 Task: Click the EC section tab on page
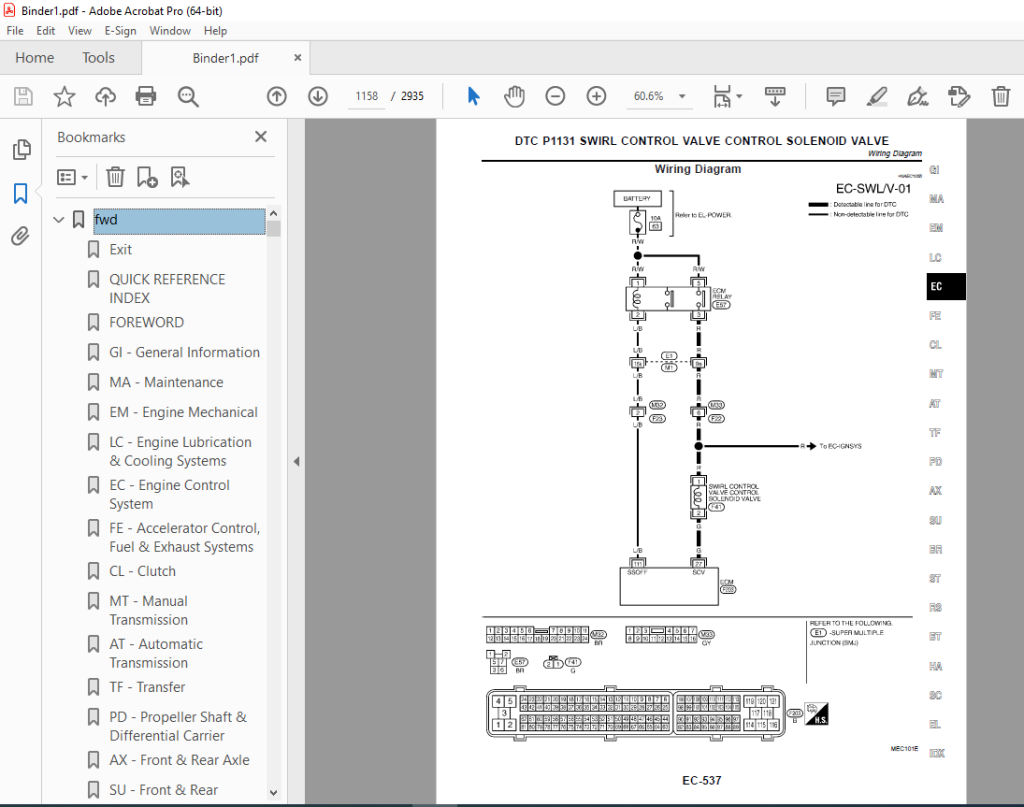pyautogui.click(x=945, y=287)
